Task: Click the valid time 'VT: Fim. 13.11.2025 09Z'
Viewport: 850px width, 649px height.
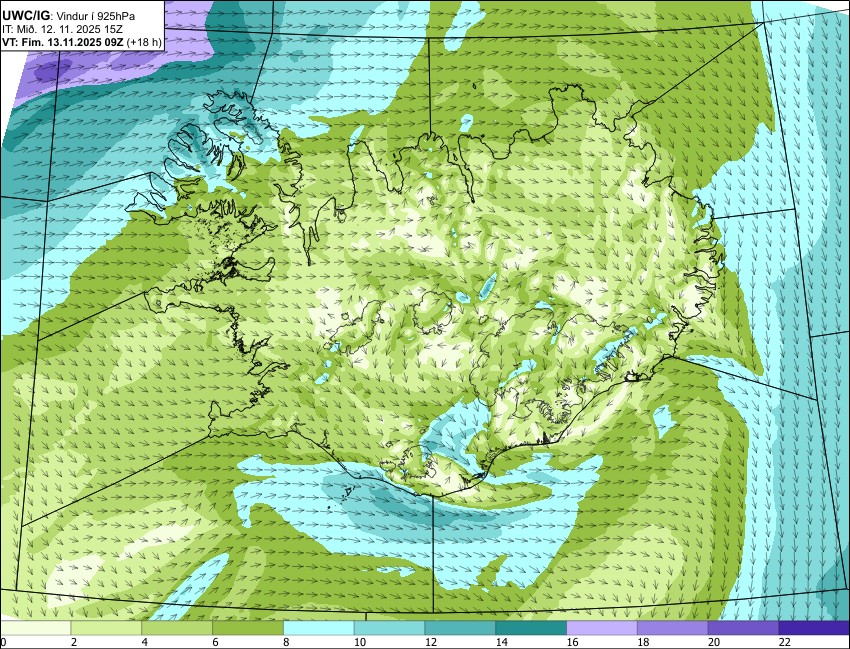Action: 62,43
